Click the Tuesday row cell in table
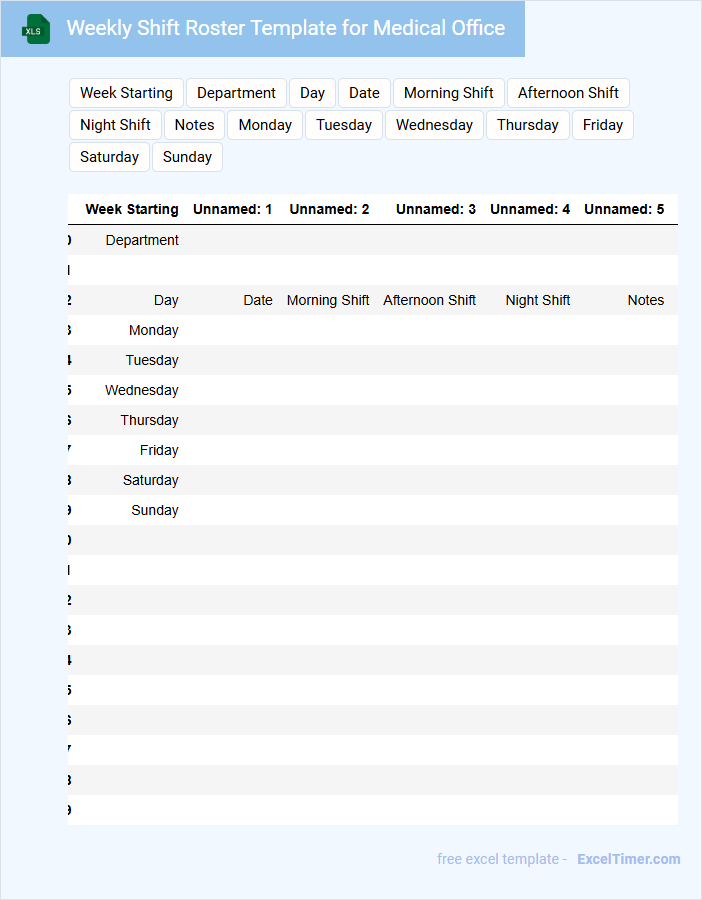Viewport: 702px width, 900px height. pos(152,360)
